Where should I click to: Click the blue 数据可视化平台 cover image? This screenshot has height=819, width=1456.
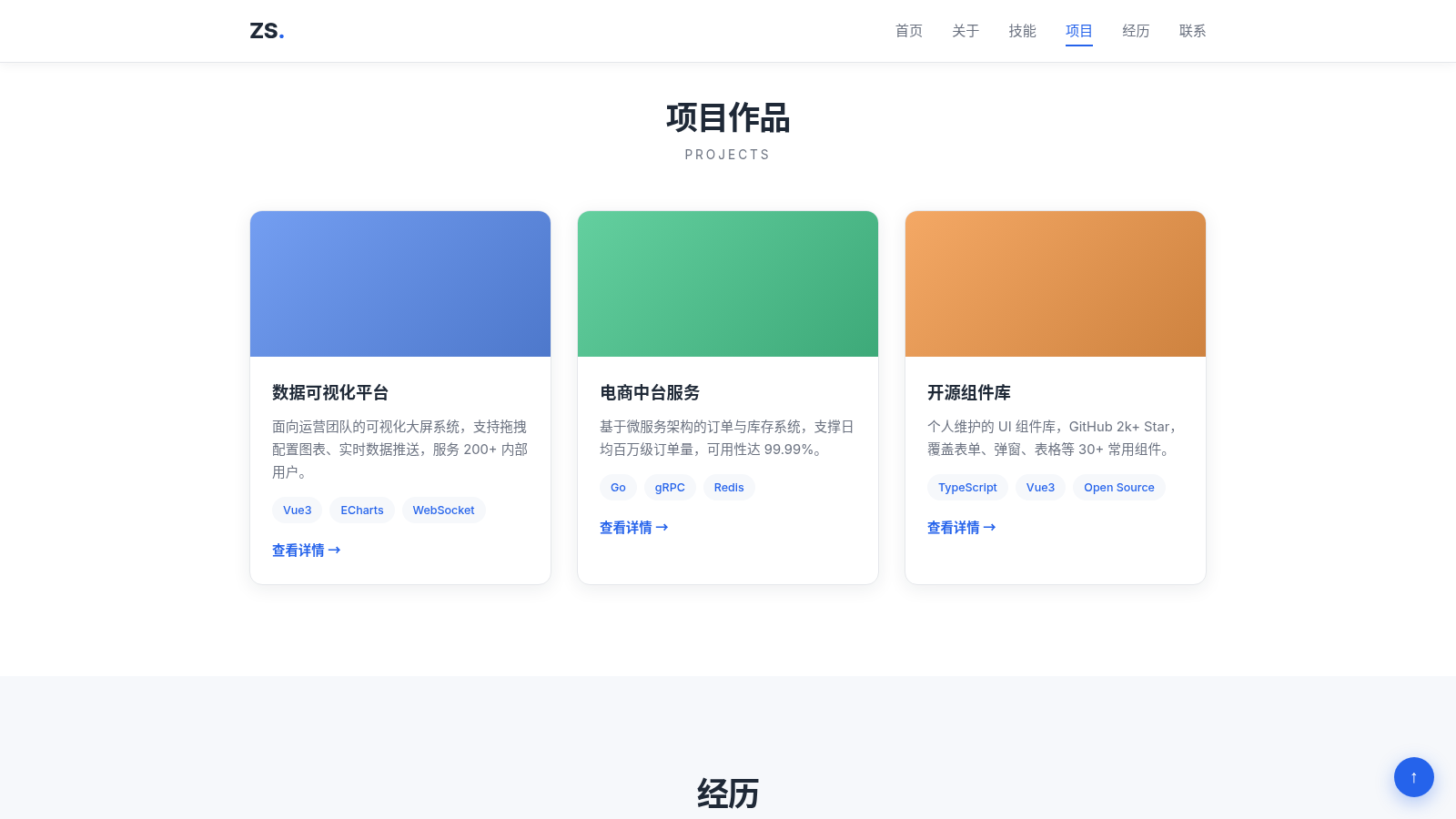pyautogui.click(x=400, y=284)
